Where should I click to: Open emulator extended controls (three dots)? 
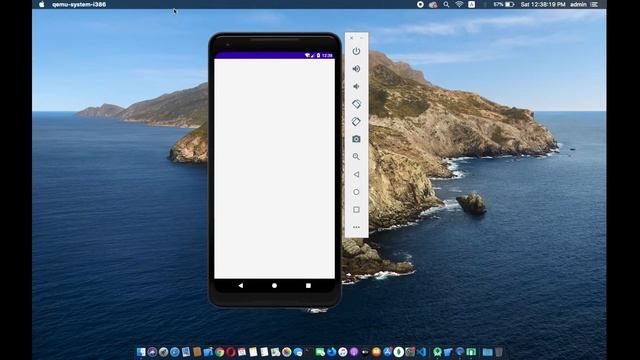356,227
